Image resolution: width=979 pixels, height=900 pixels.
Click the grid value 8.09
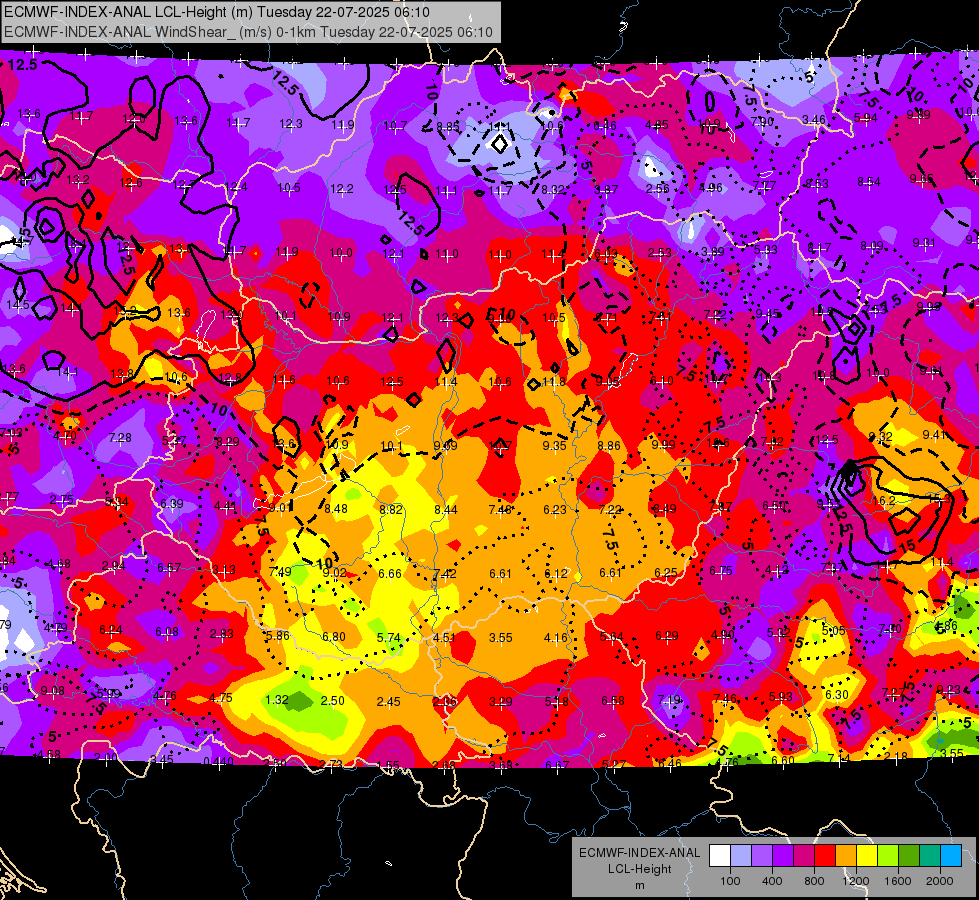872,246
